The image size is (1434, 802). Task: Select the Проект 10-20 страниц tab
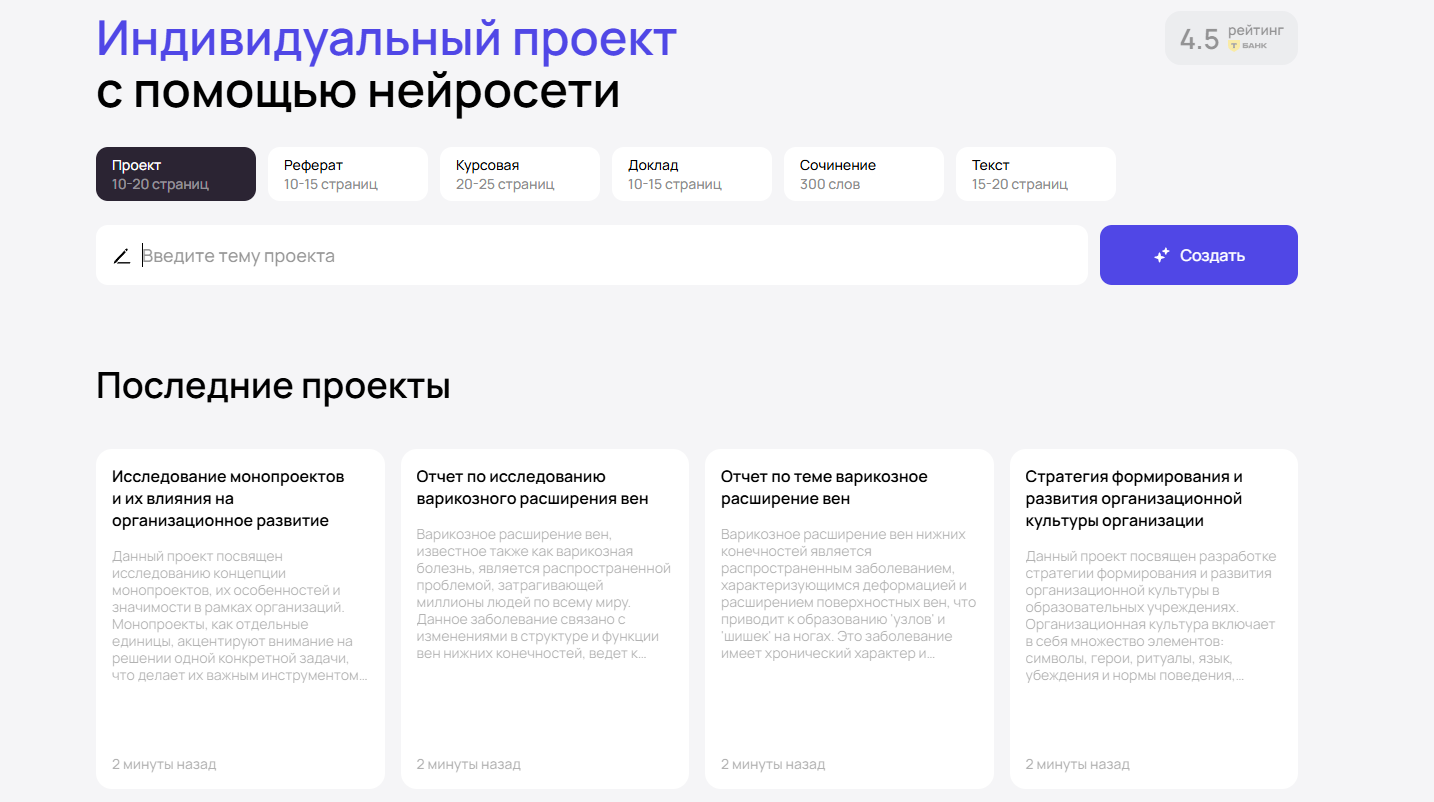click(176, 173)
